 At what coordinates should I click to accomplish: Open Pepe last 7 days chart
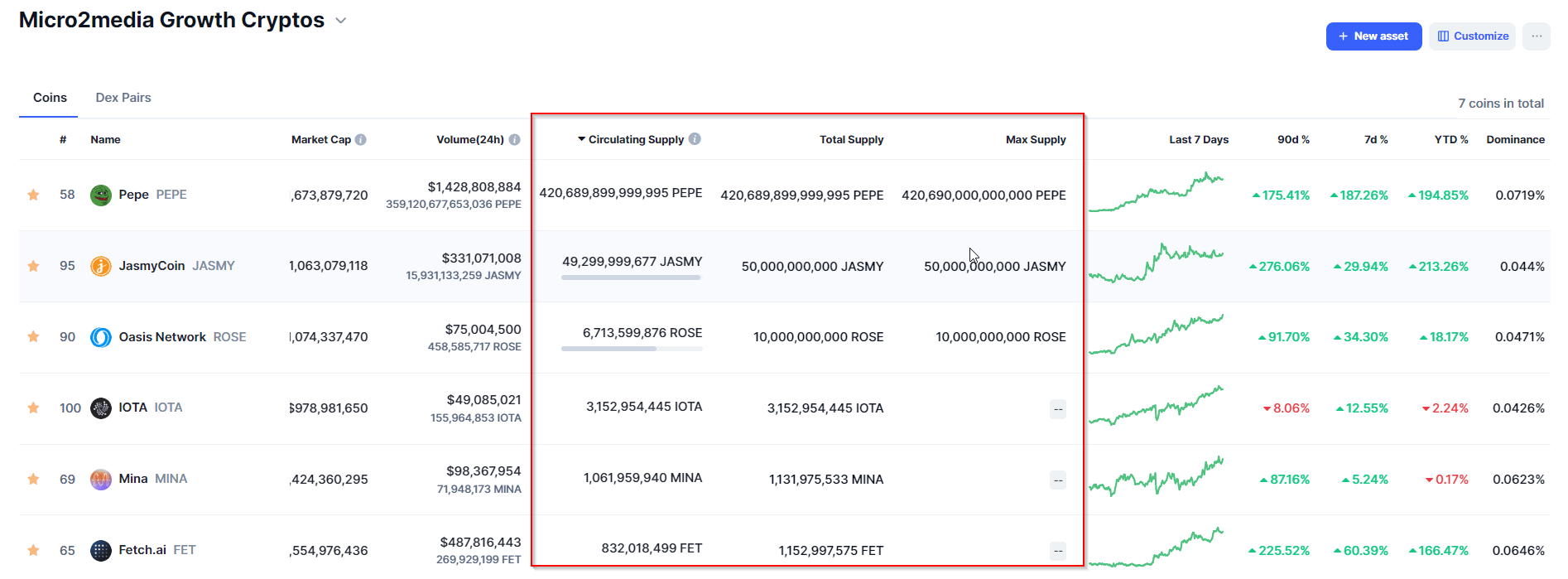(1156, 192)
